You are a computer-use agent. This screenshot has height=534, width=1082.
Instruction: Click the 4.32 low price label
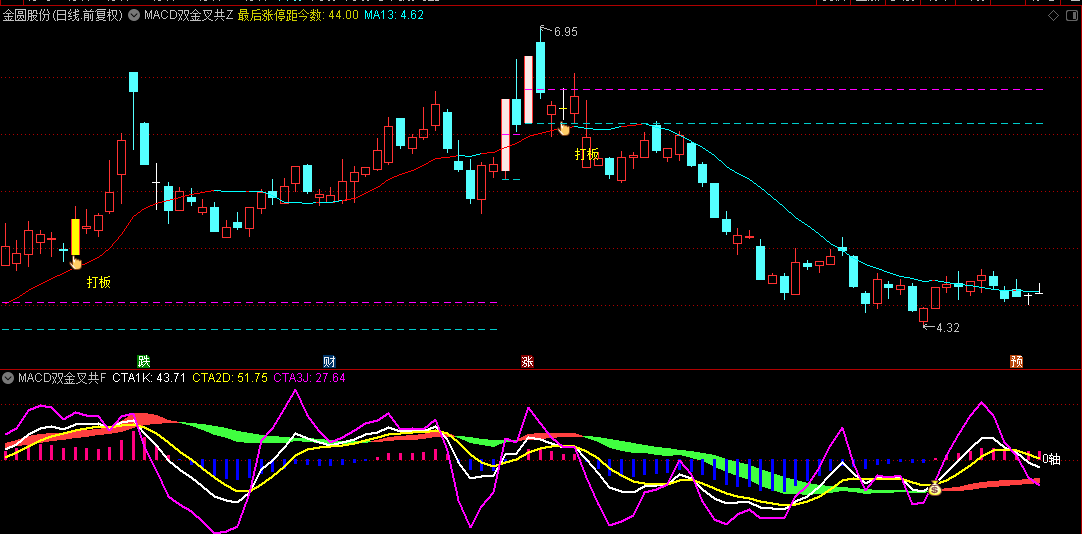(947, 328)
